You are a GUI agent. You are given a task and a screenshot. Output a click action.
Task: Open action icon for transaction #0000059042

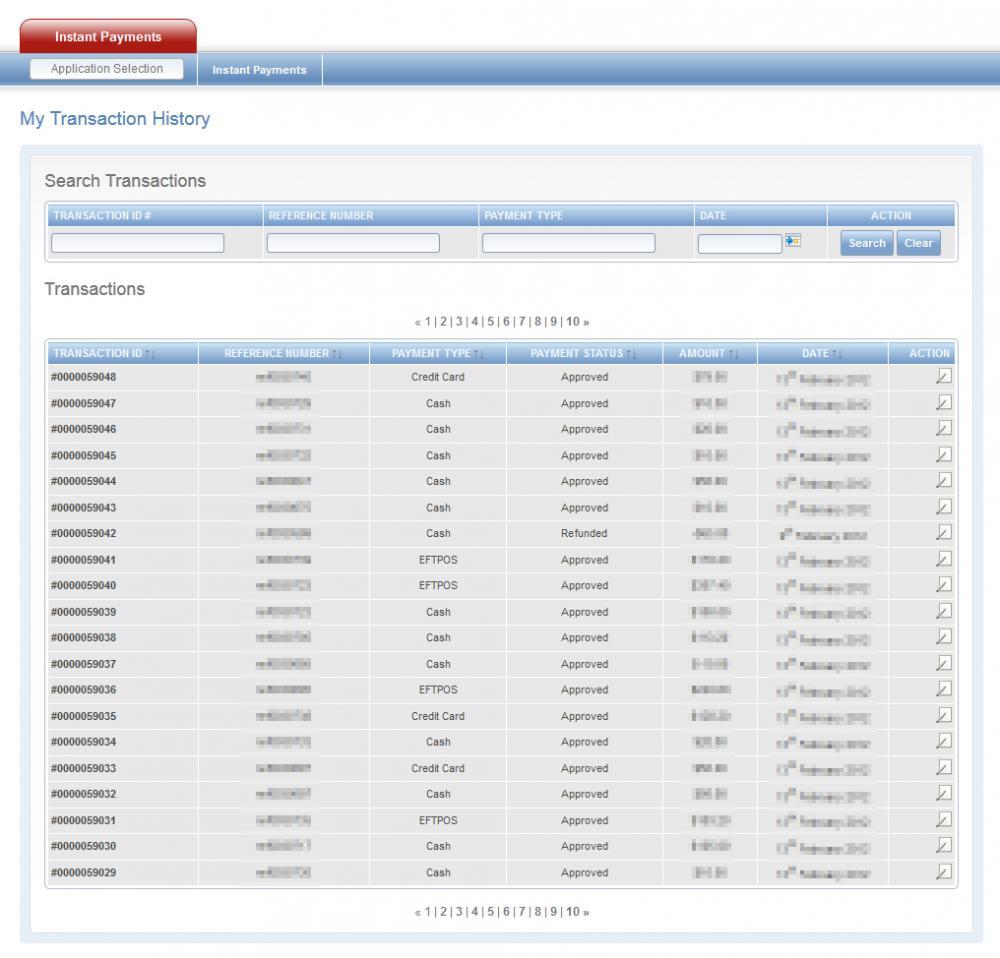(942, 533)
